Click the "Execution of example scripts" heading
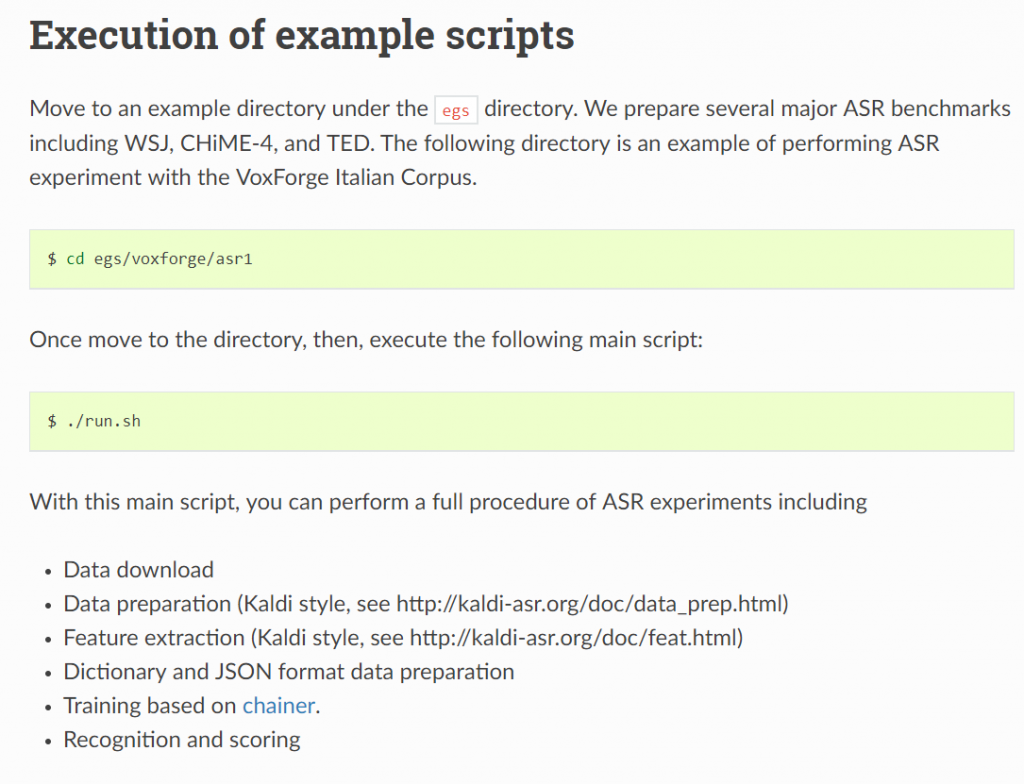Screen dimensions: 1024x784 [302, 35]
